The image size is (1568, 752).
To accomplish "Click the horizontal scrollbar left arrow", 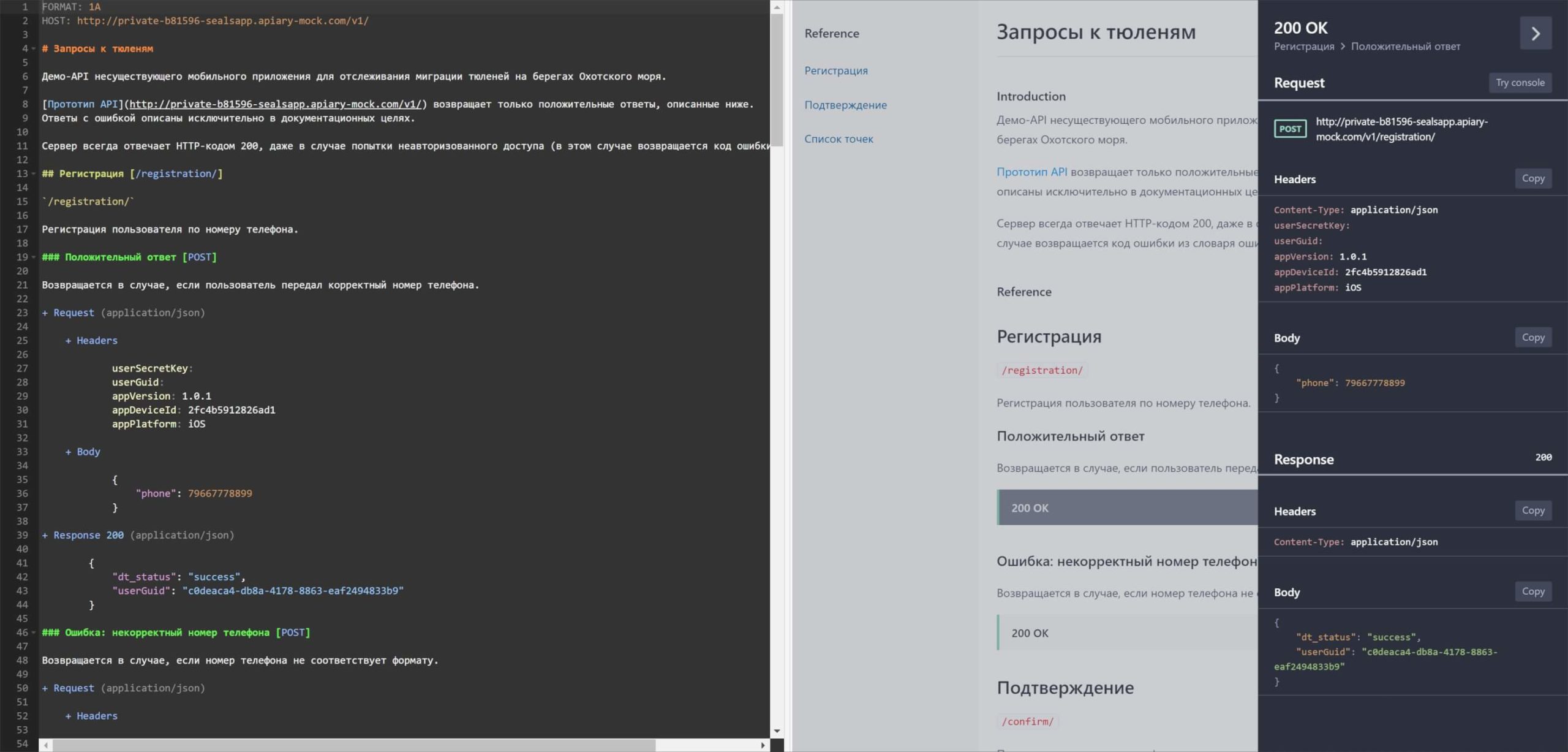I will 46,745.
